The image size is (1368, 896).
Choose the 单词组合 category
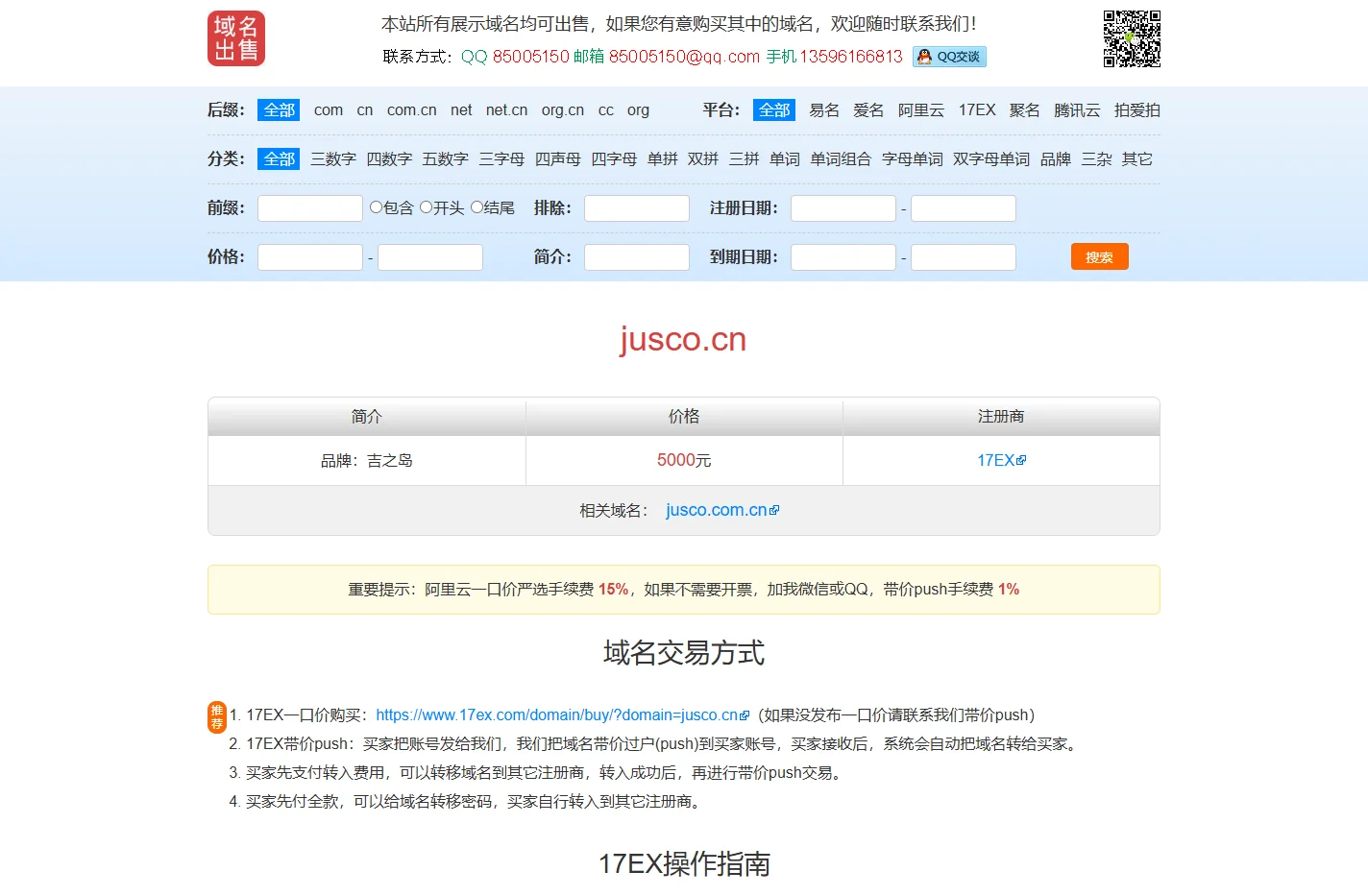[841, 159]
